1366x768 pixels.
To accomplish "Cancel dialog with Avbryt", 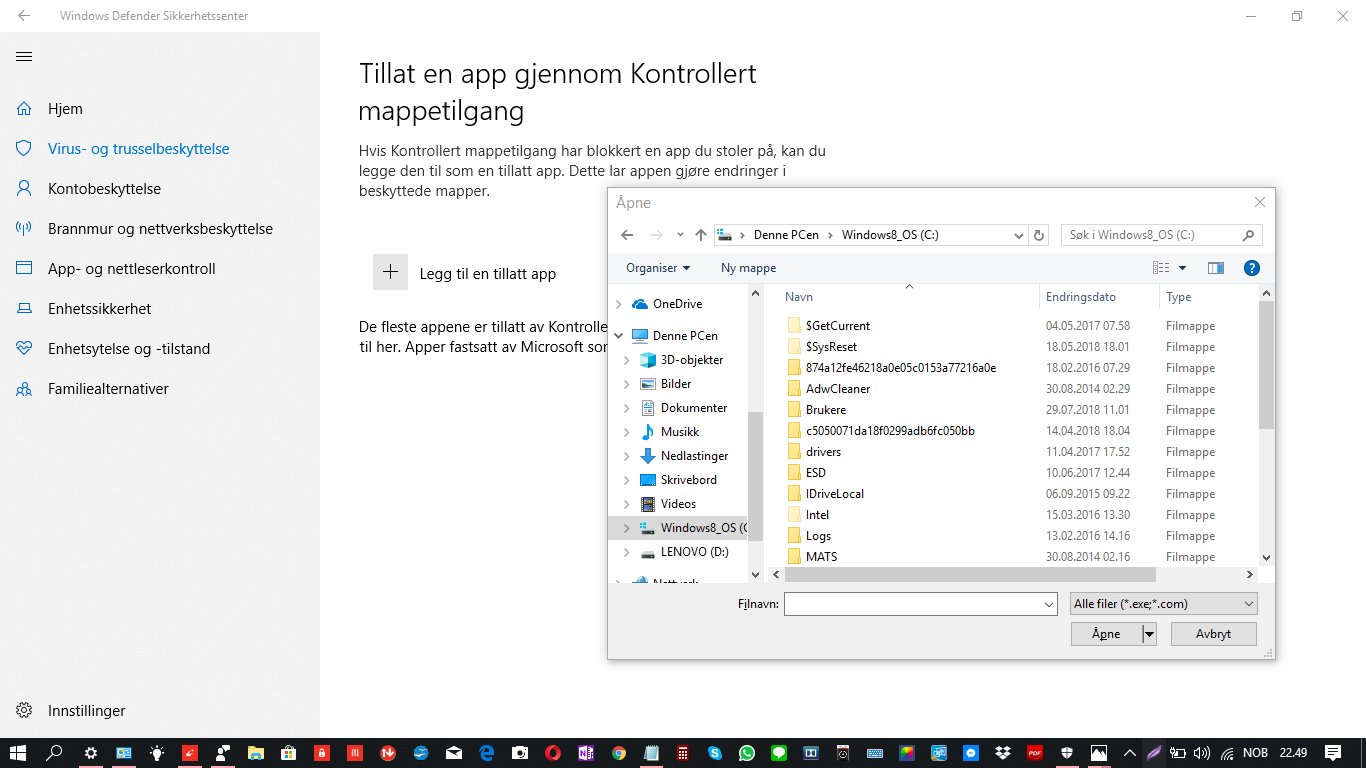I will coord(1213,633).
